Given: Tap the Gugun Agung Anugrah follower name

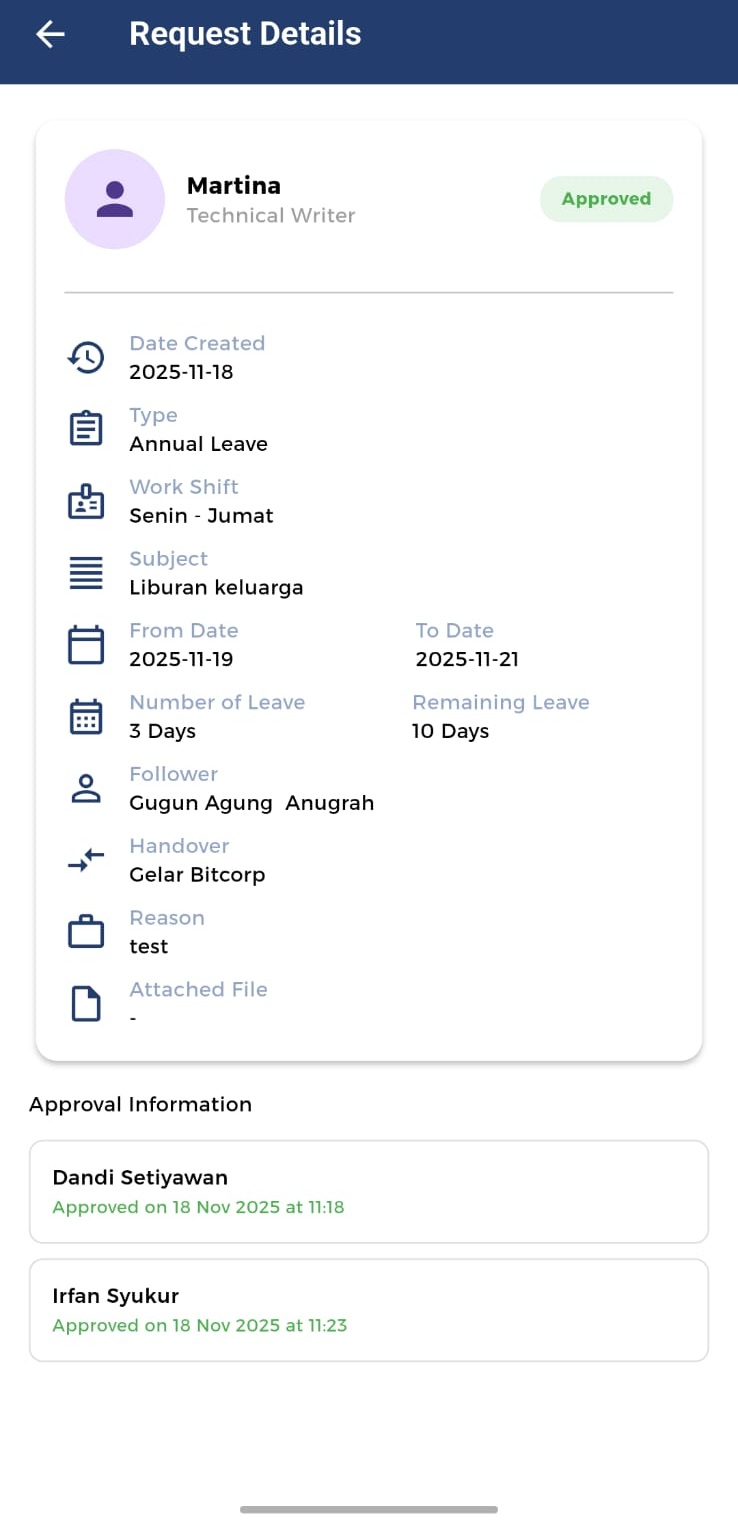Looking at the screenshot, I should 252,803.
